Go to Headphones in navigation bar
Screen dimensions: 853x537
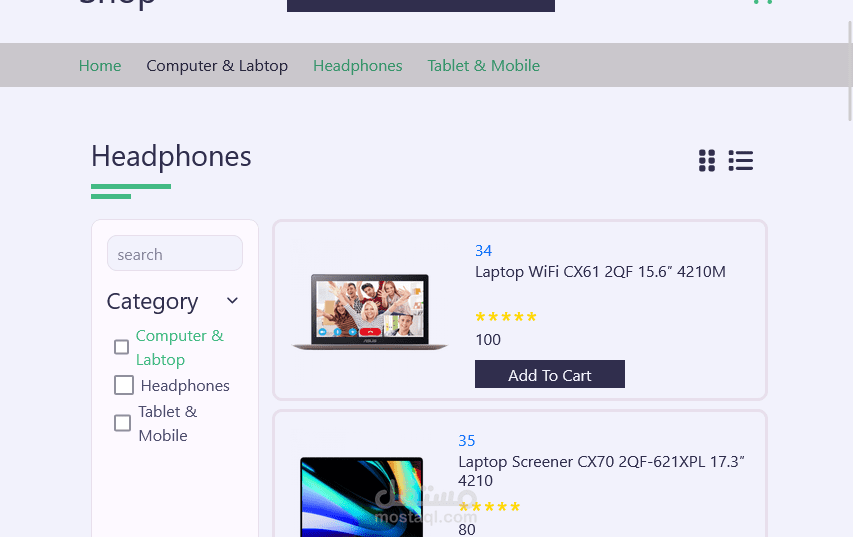point(357,65)
